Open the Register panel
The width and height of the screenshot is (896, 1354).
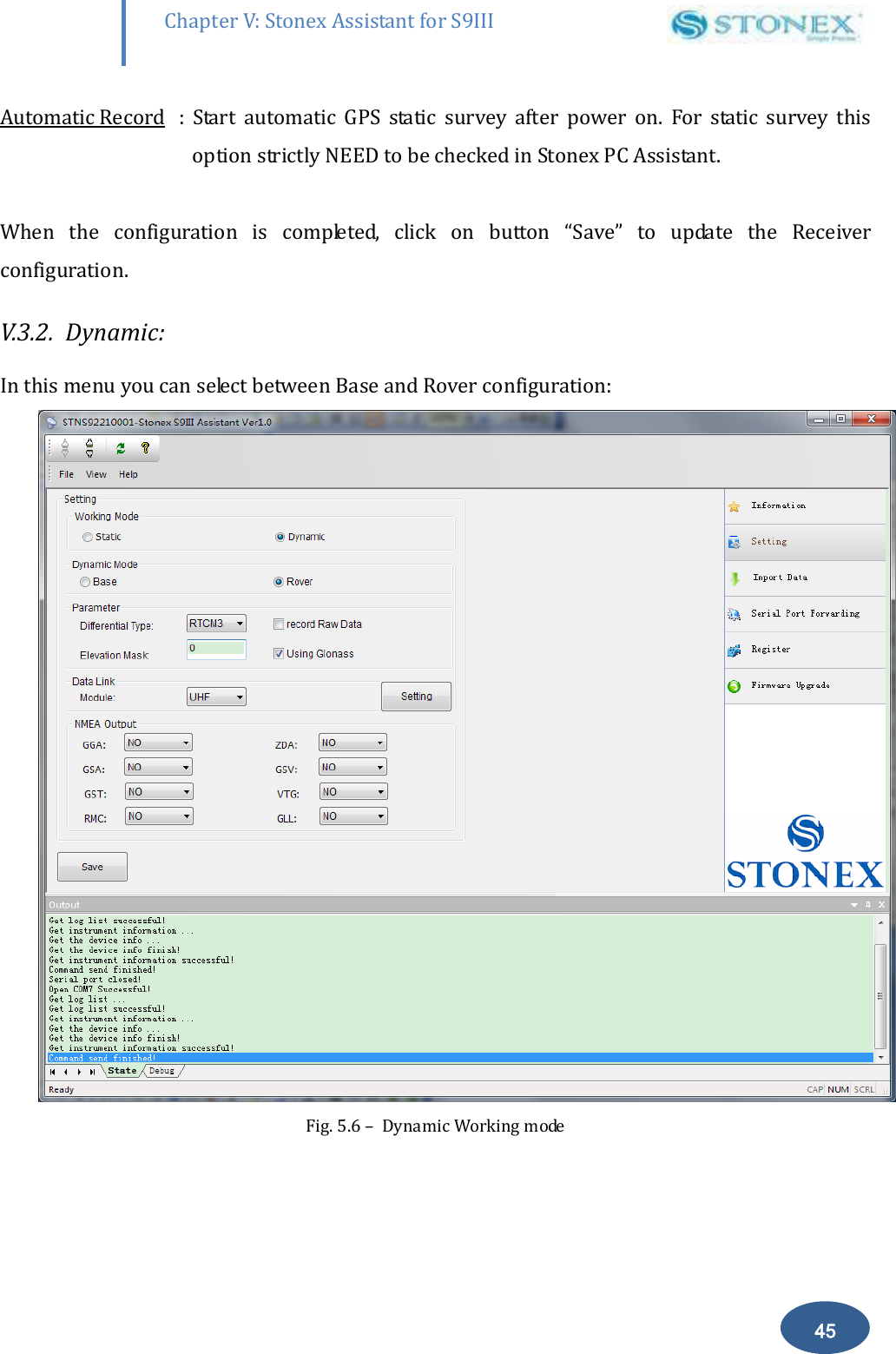[x=772, y=649]
